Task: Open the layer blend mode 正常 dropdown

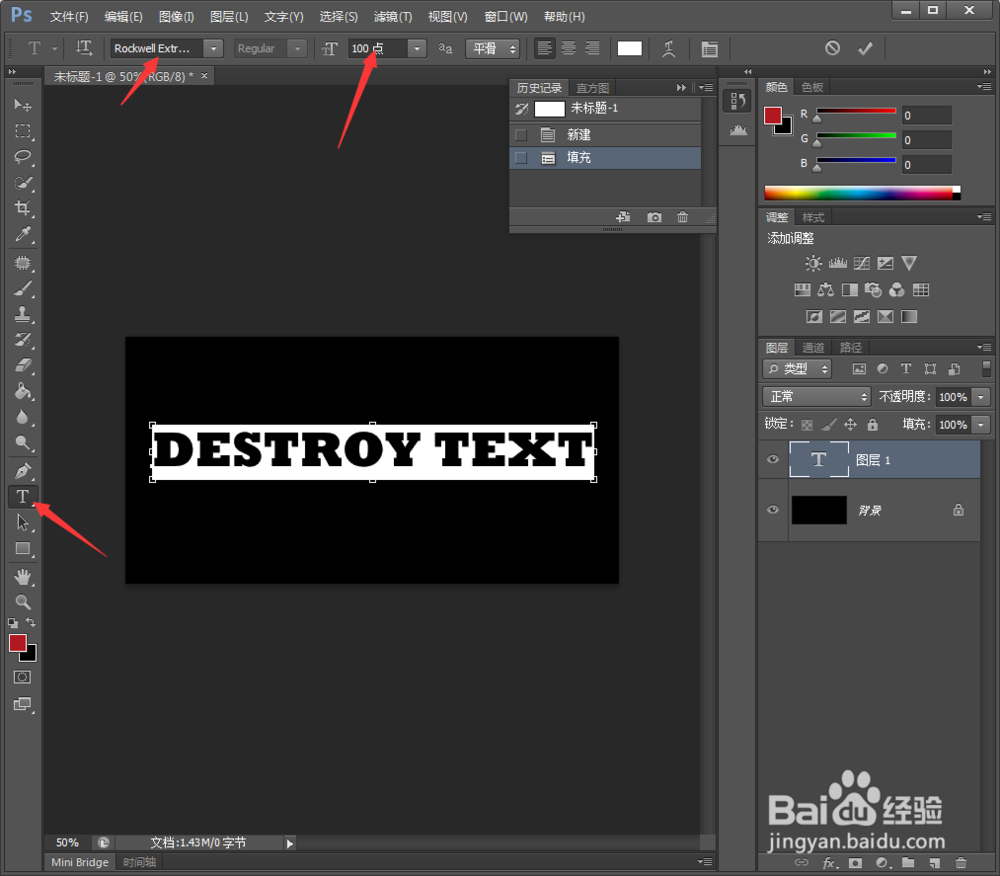Action: click(816, 397)
